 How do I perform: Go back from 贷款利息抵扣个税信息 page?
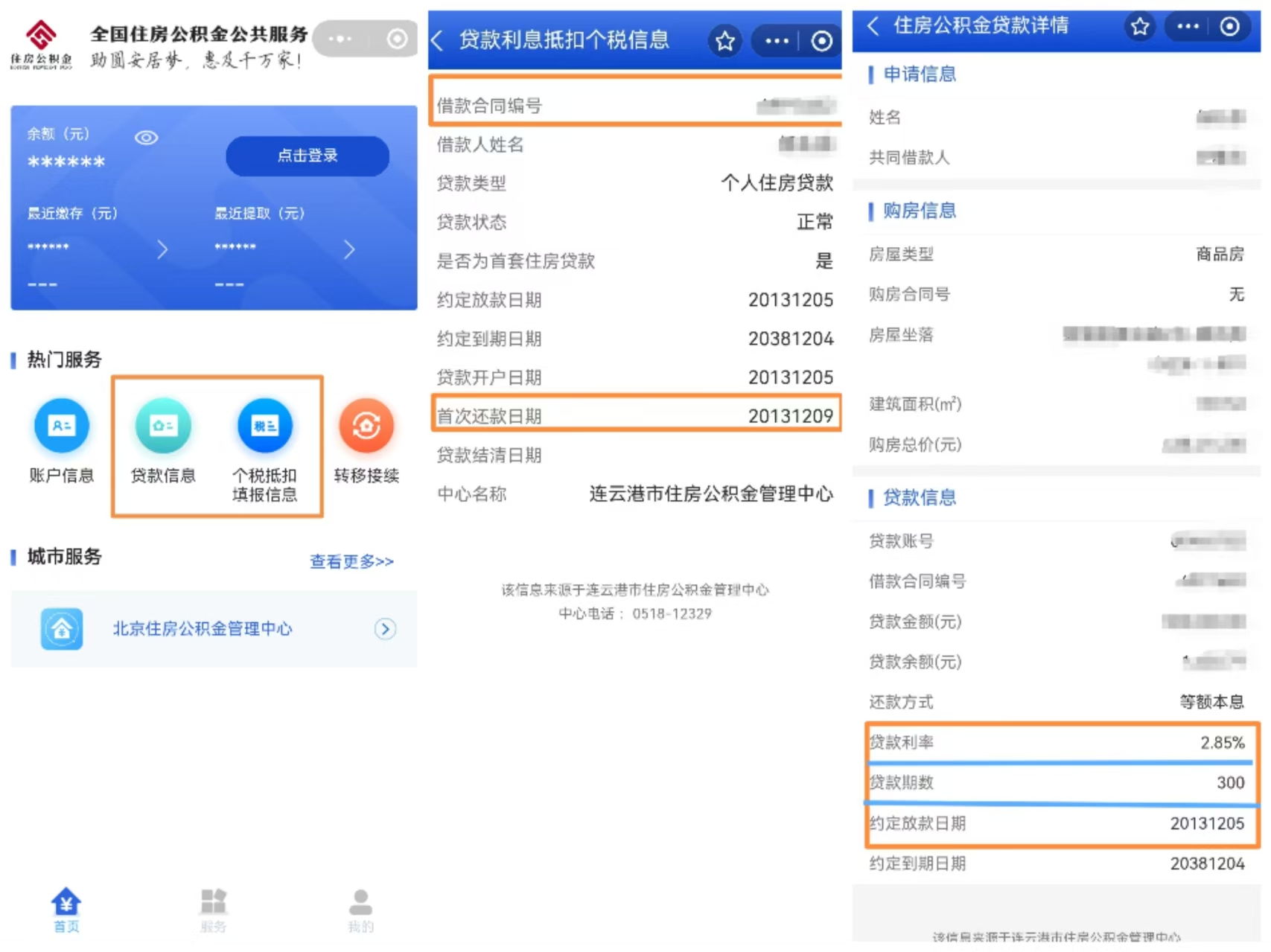(x=438, y=40)
